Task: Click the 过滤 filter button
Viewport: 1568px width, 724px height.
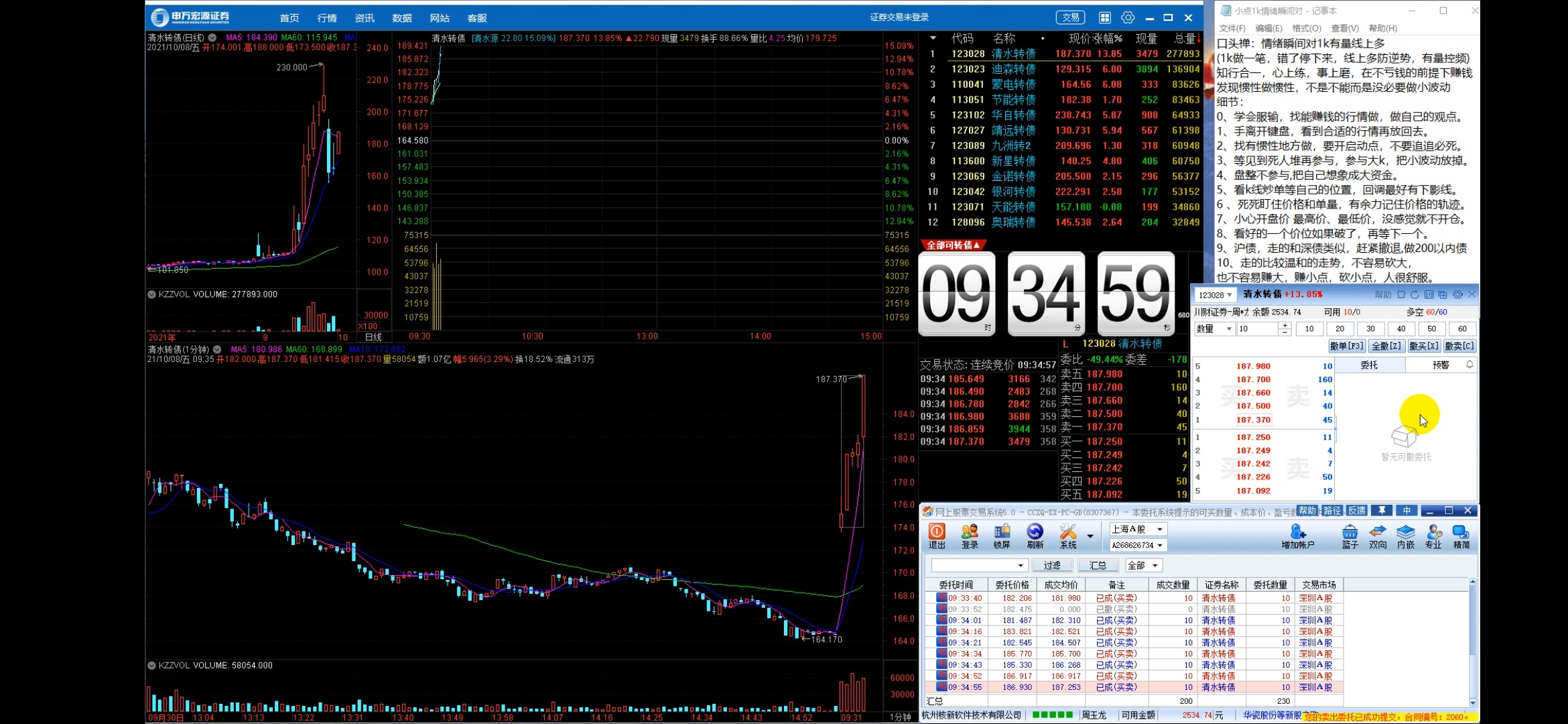Action: tap(1052, 566)
